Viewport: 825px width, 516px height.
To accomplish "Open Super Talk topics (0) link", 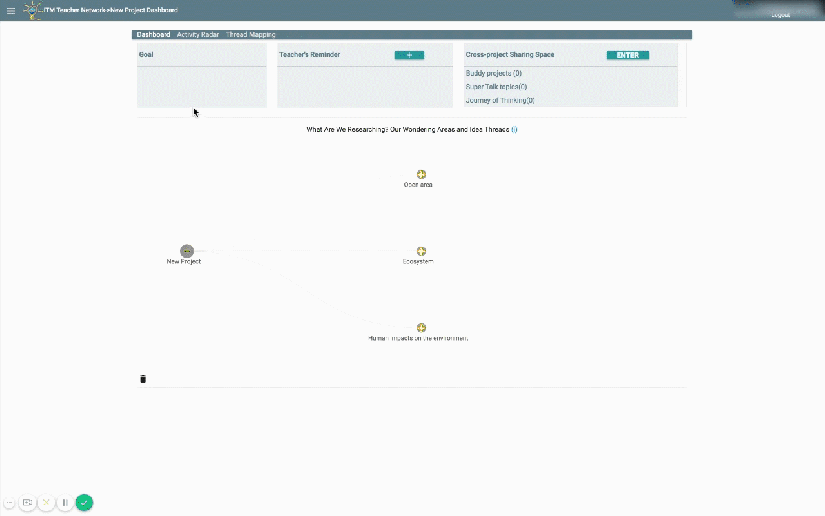I will tap(496, 87).
